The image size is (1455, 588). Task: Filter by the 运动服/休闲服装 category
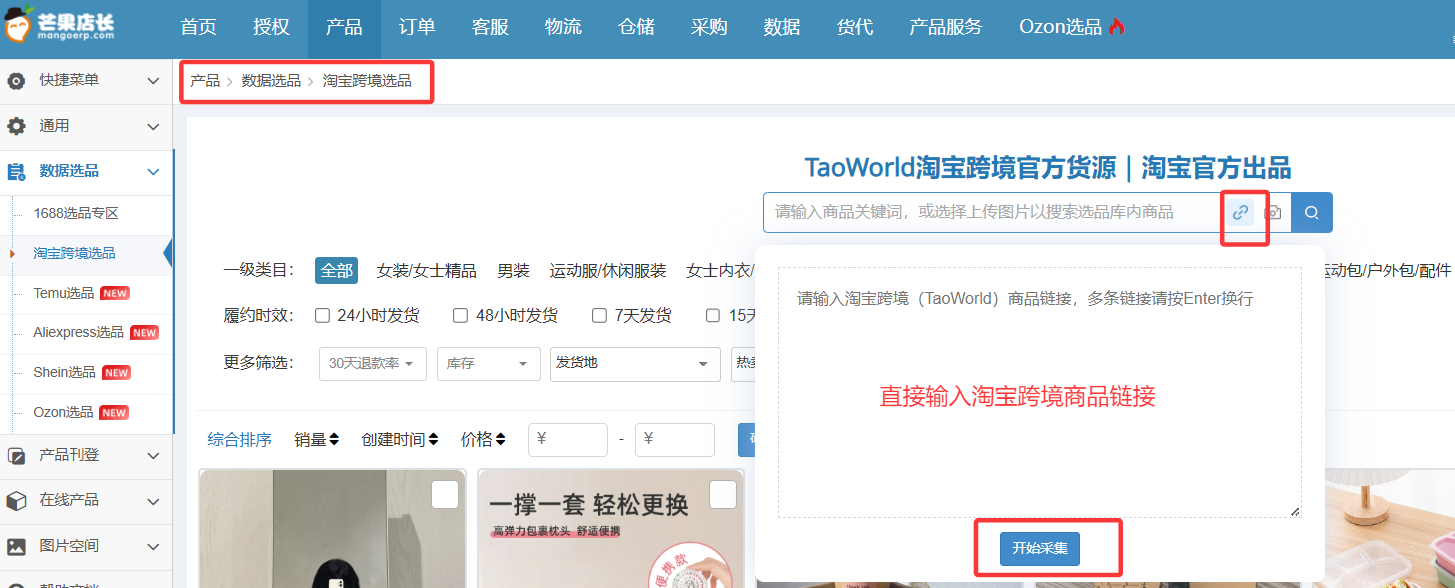click(x=608, y=270)
